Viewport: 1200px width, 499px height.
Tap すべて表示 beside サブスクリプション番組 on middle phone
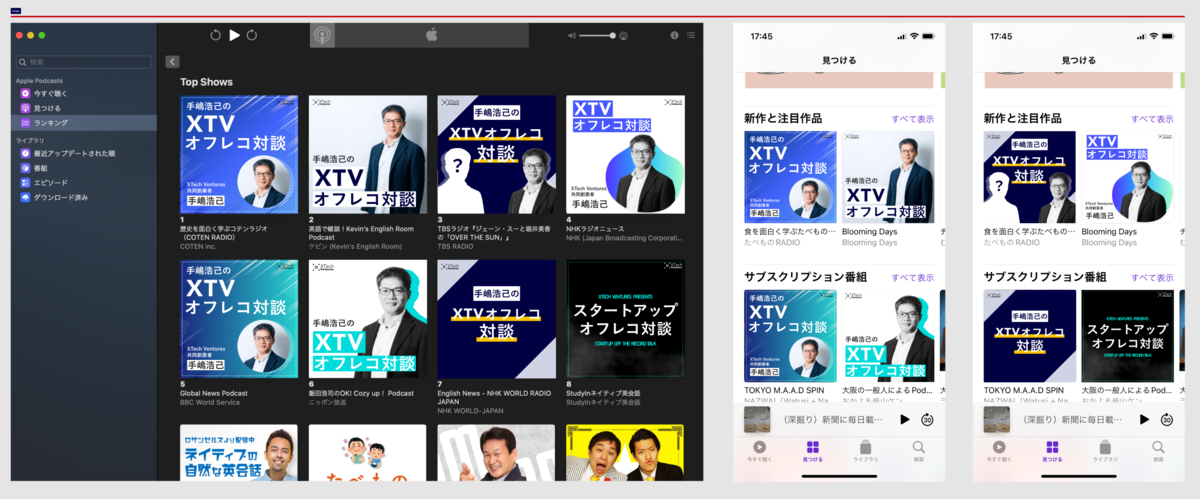click(913, 277)
